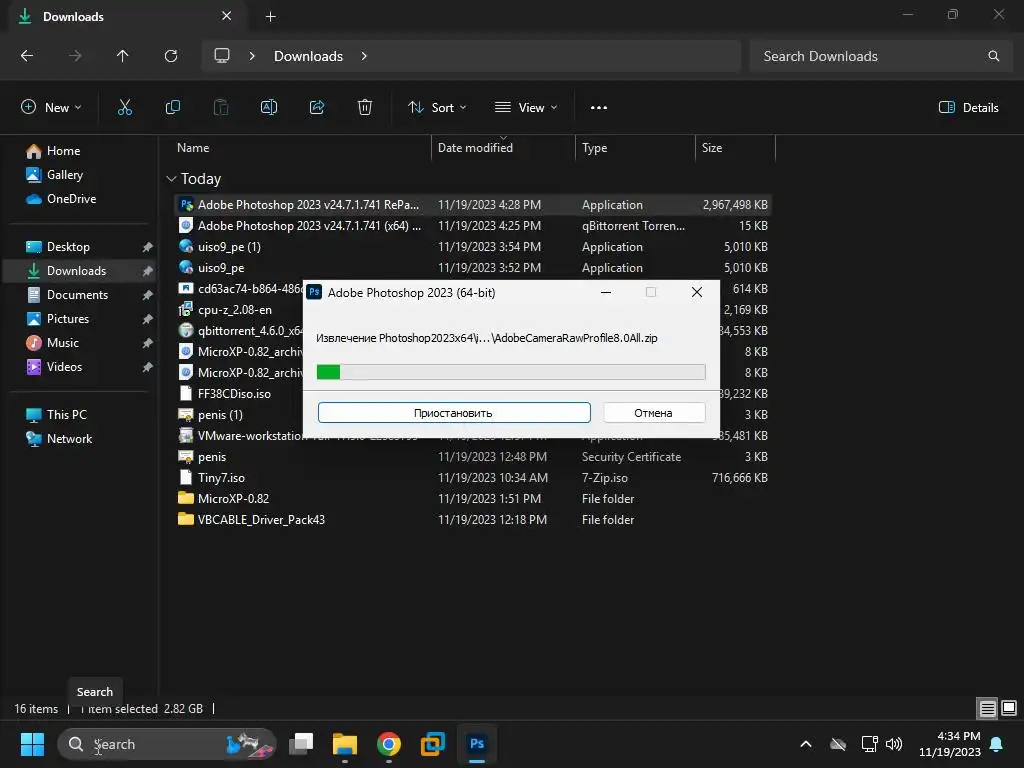Screen dimensions: 1024x768
Task: Close the Downloads tab
Action: coord(227,16)
